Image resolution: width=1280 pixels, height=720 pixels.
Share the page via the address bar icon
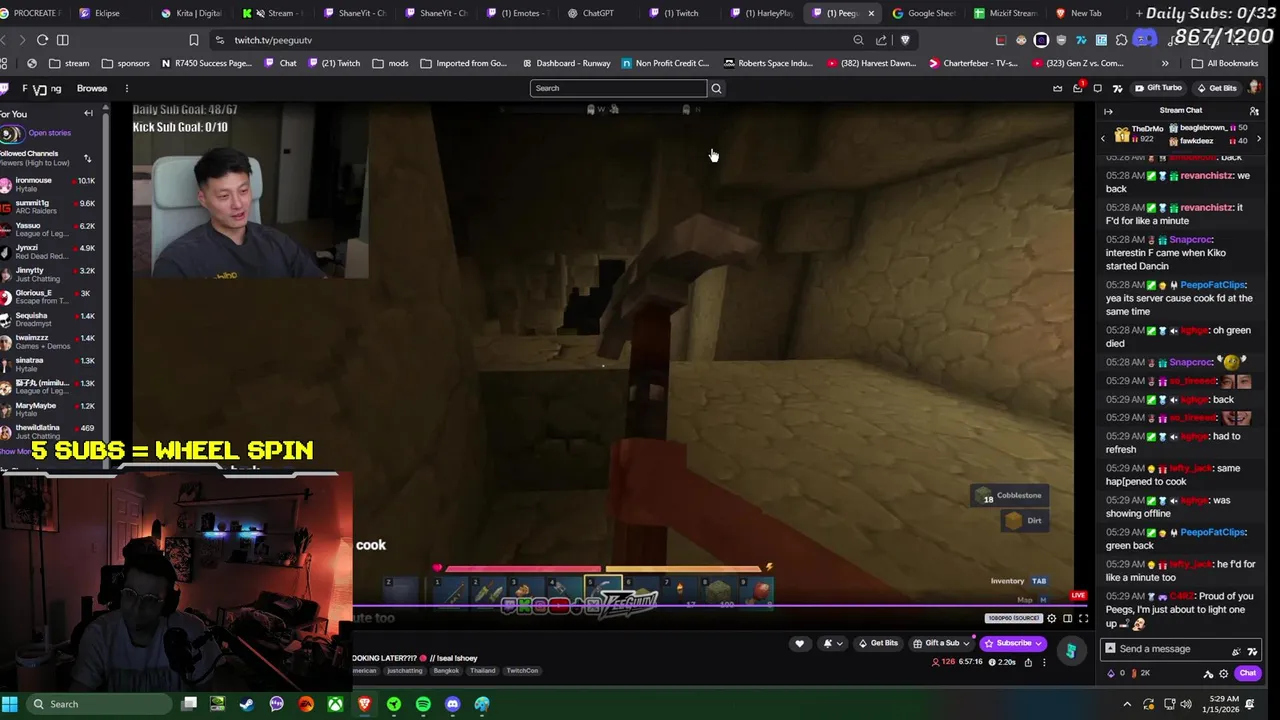[881, 40]
